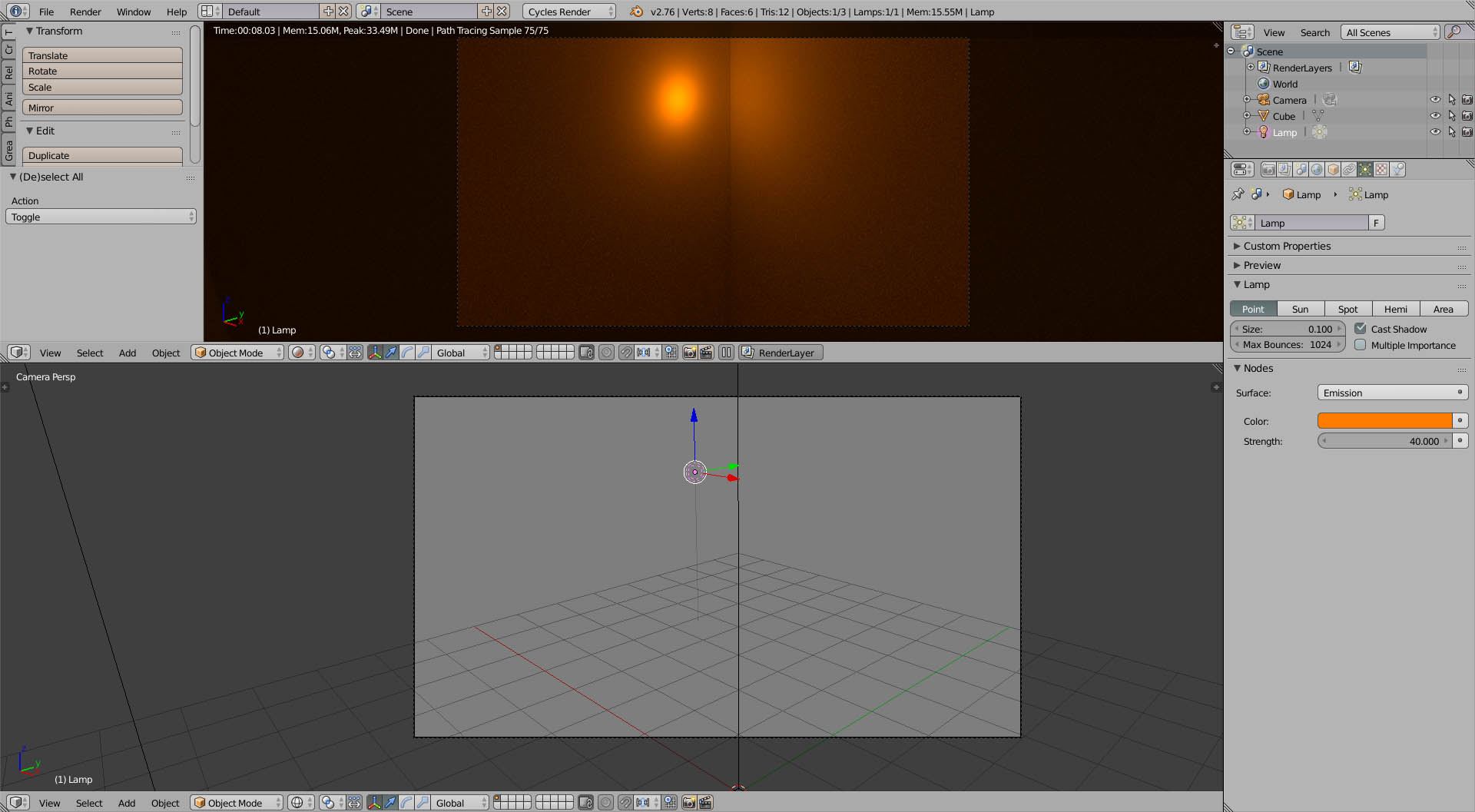Open Render properties tab
The image size is (1475, 812).
pos(1268,170)
